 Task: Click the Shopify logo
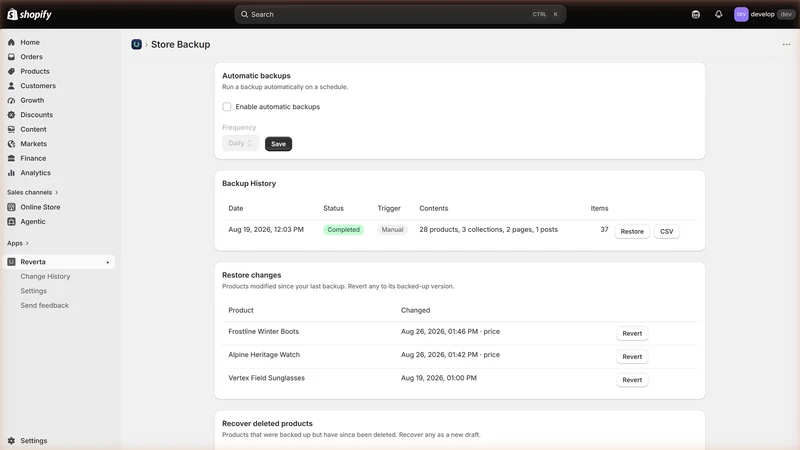[x=29, y=14]
